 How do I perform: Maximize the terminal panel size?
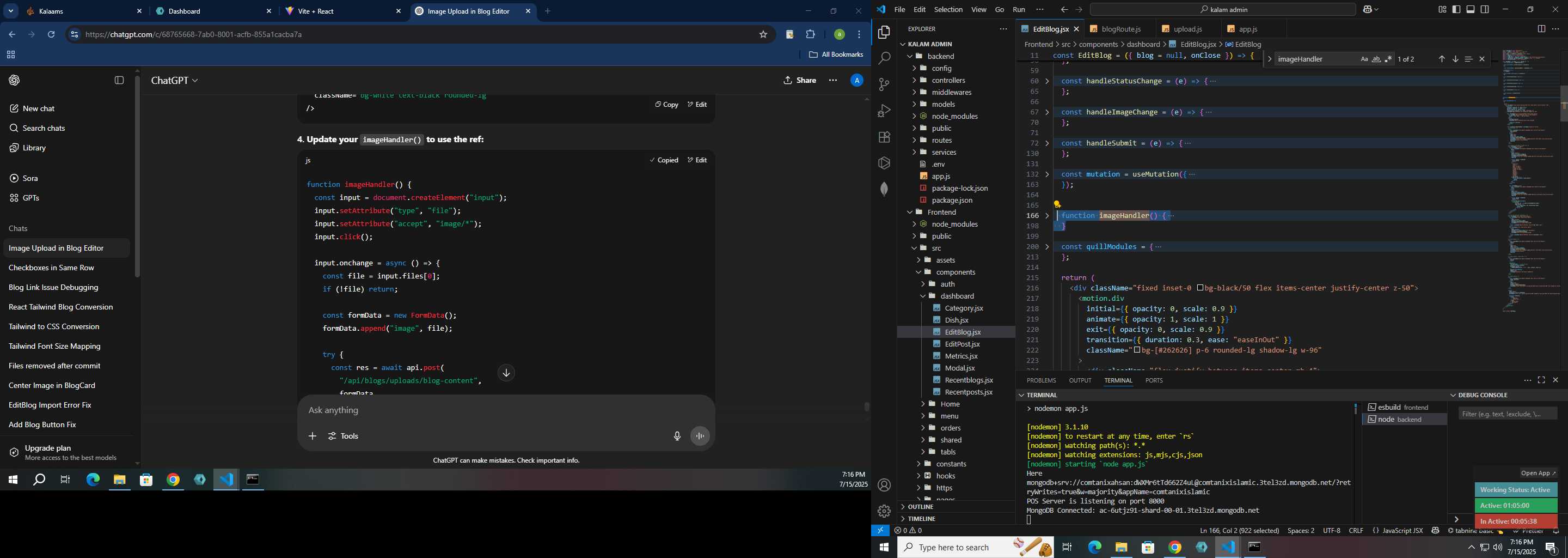click(x=1541, y=380)
